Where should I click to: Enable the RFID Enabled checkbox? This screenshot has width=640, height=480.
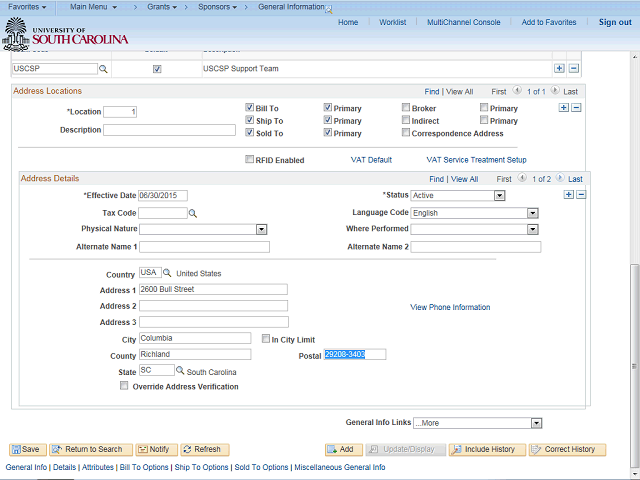tap(250, 159)
